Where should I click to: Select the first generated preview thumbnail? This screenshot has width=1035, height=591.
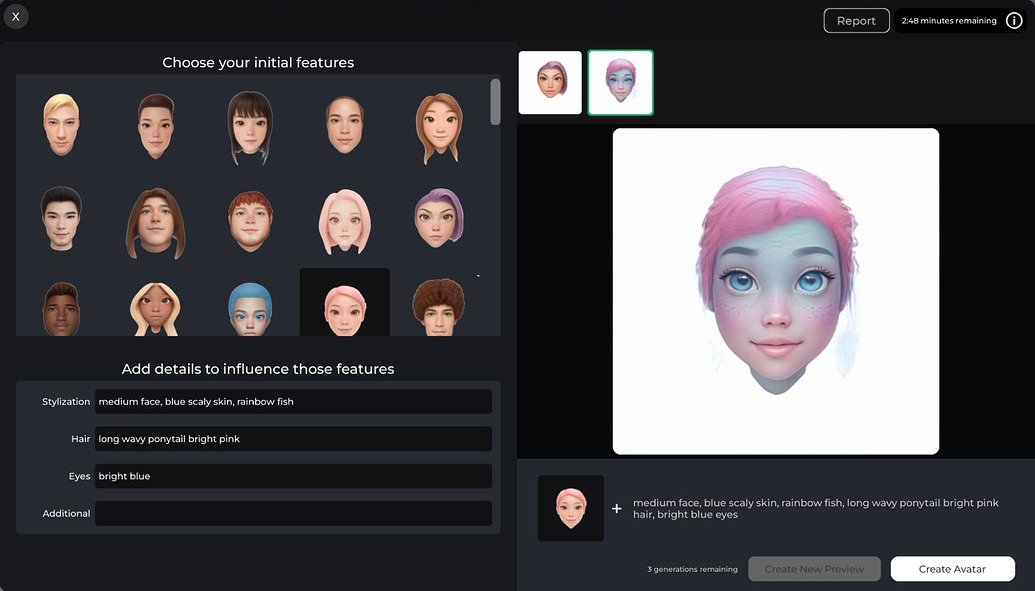pos(550,82)
